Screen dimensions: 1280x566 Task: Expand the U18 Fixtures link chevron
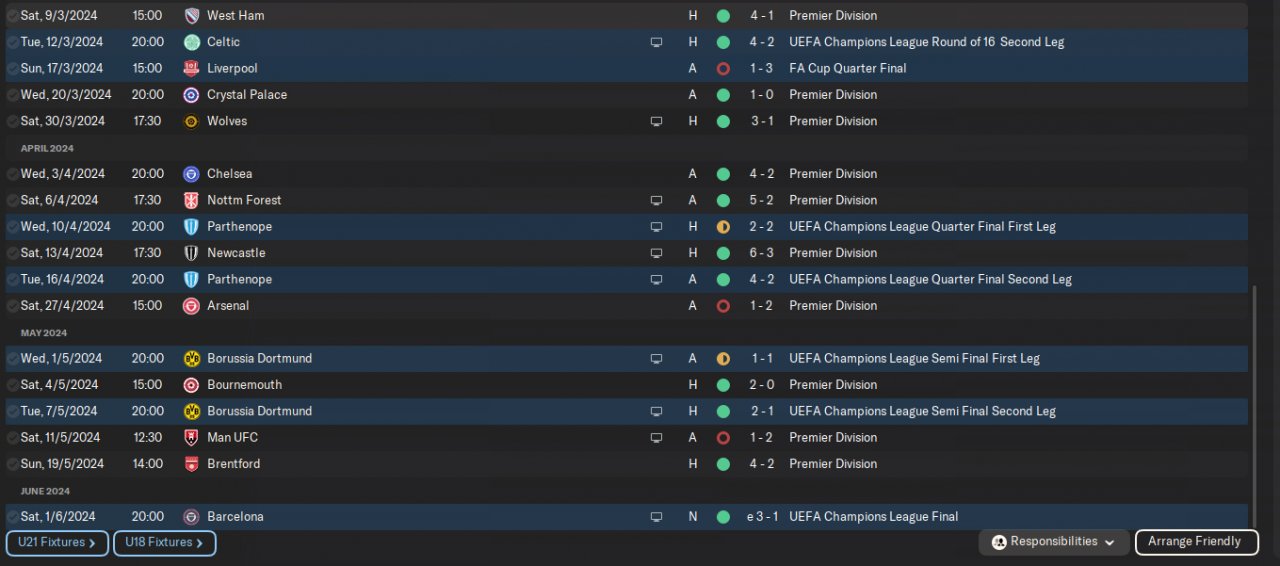click(x=200, y=543)
